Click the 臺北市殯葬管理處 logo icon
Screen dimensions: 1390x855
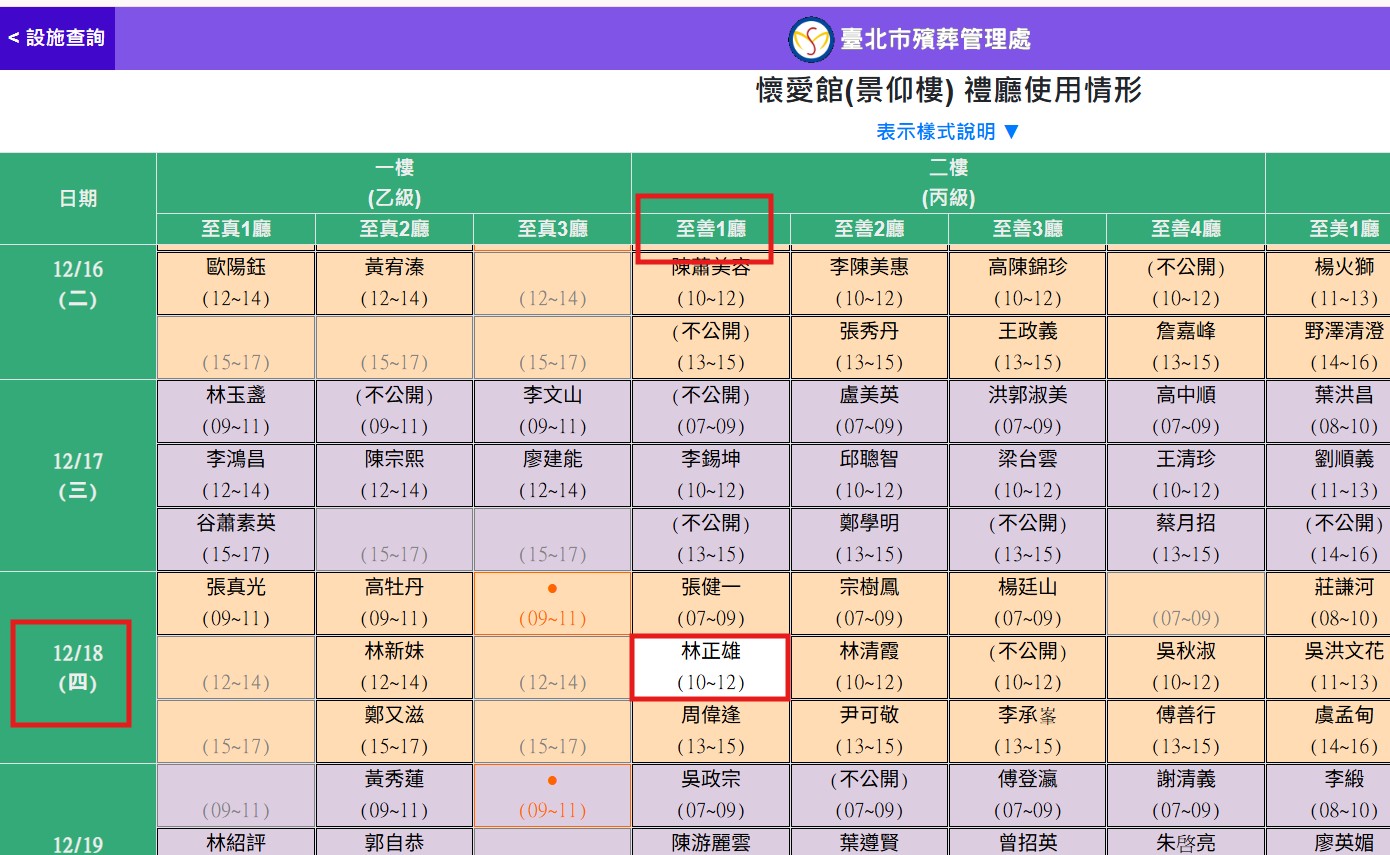(810, 39)
